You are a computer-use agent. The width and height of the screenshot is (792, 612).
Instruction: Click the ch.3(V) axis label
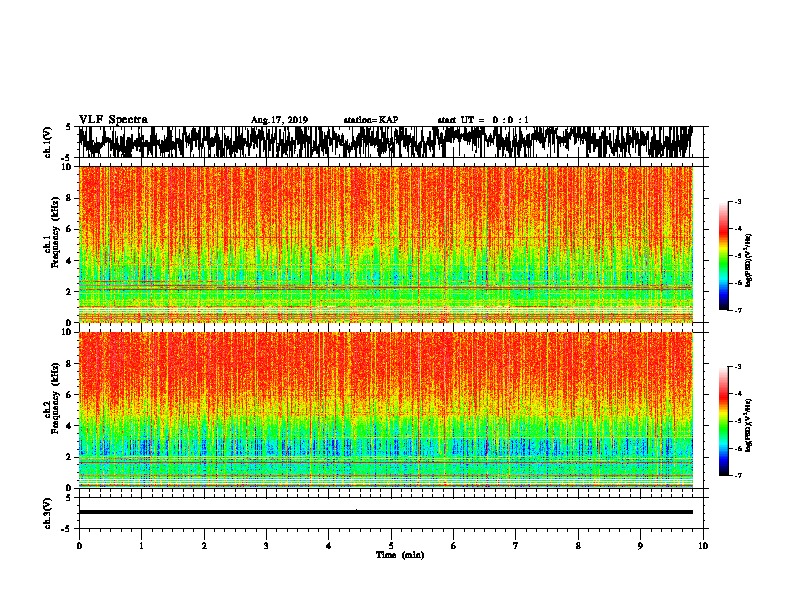[48, 514]
